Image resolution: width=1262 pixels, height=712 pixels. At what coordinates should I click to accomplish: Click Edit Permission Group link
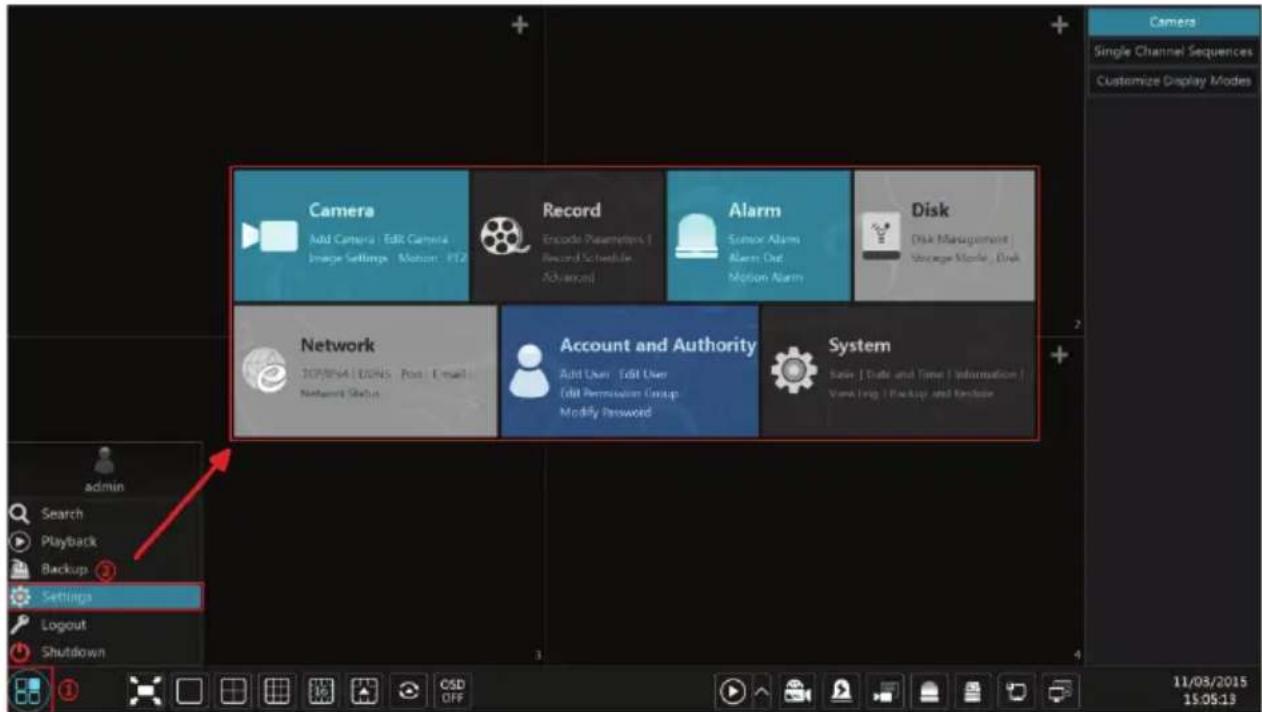click(619, 393)
